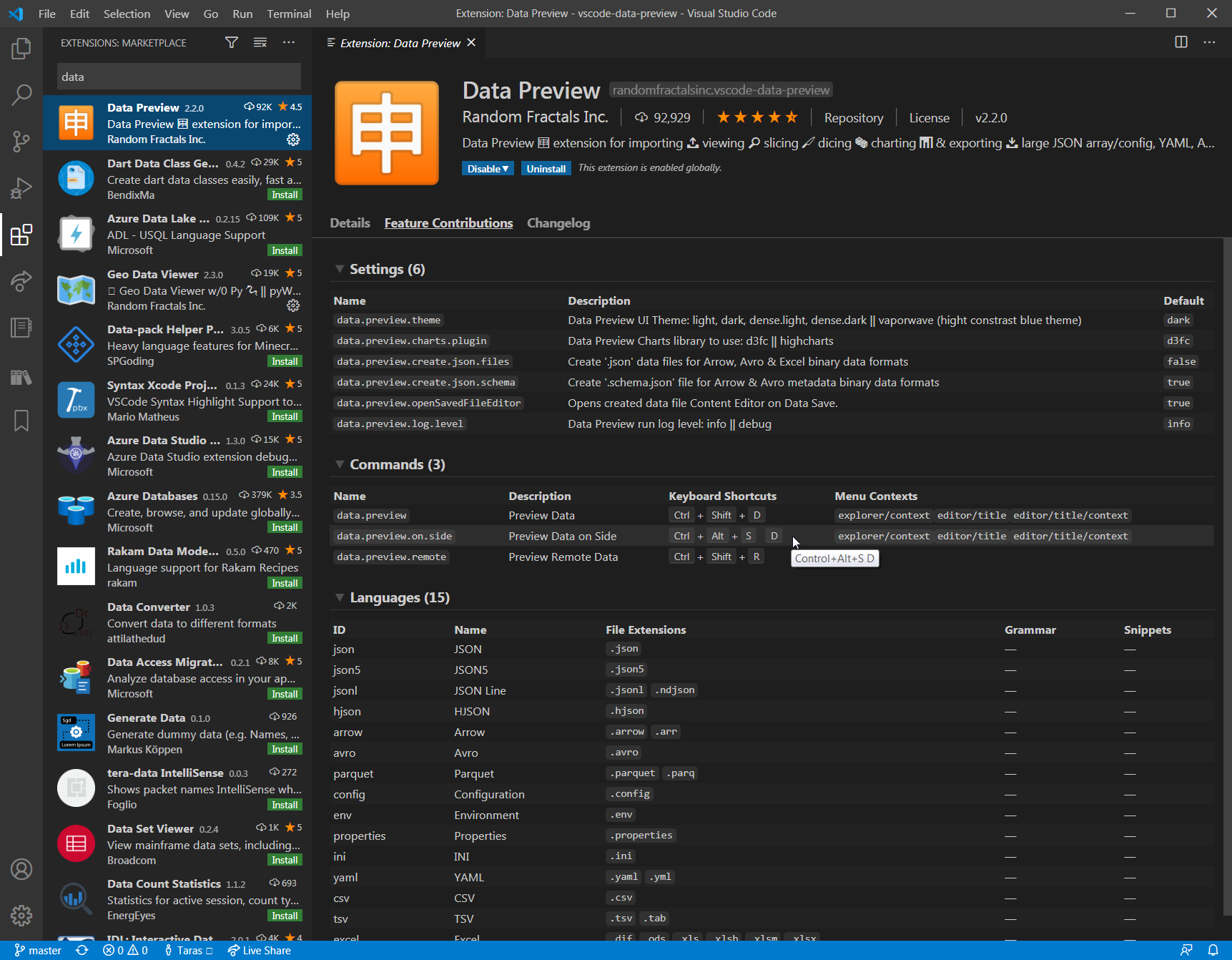The width and height of the screenshot is (1232, 960).
Task: Open Extensions views and more actions menu
Action: pyautogui.click(x=289, y=43)
